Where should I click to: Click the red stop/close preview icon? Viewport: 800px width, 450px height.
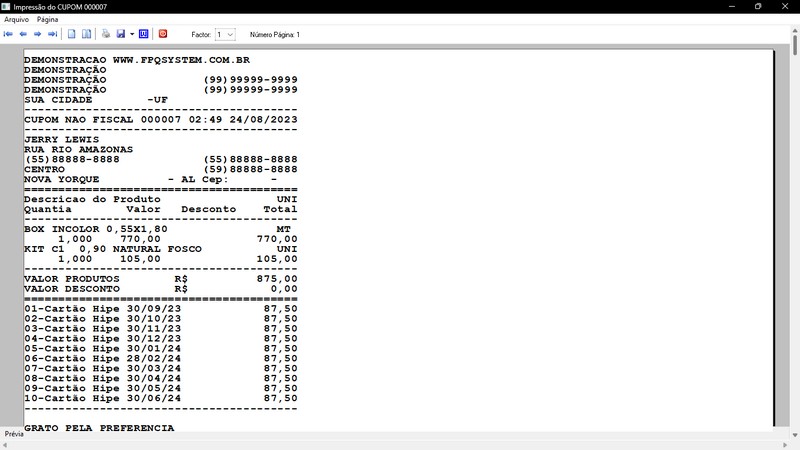click(163, 34)
